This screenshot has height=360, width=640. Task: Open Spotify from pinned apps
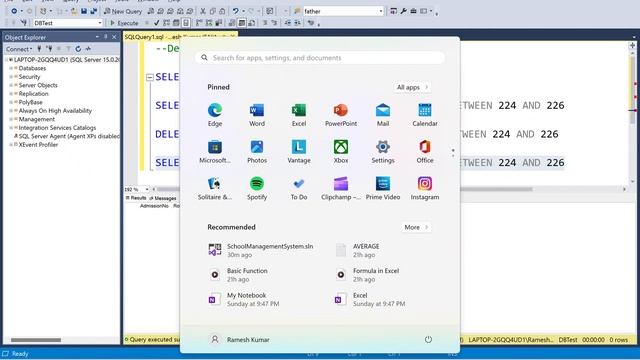[257, 188]
